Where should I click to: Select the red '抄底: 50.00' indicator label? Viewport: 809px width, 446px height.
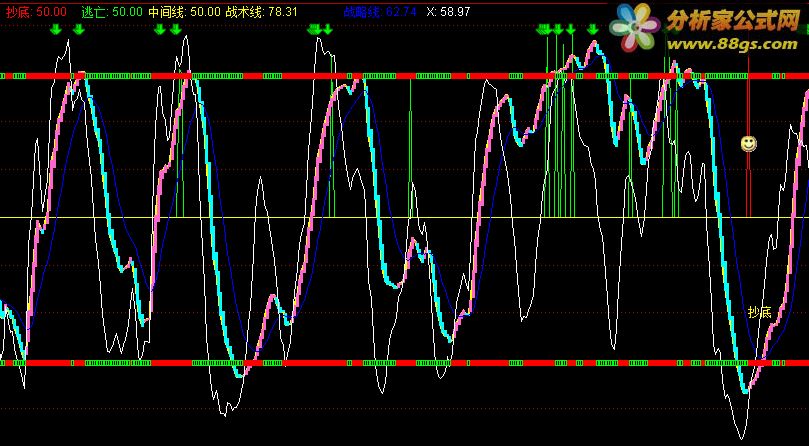click(36, 11)
